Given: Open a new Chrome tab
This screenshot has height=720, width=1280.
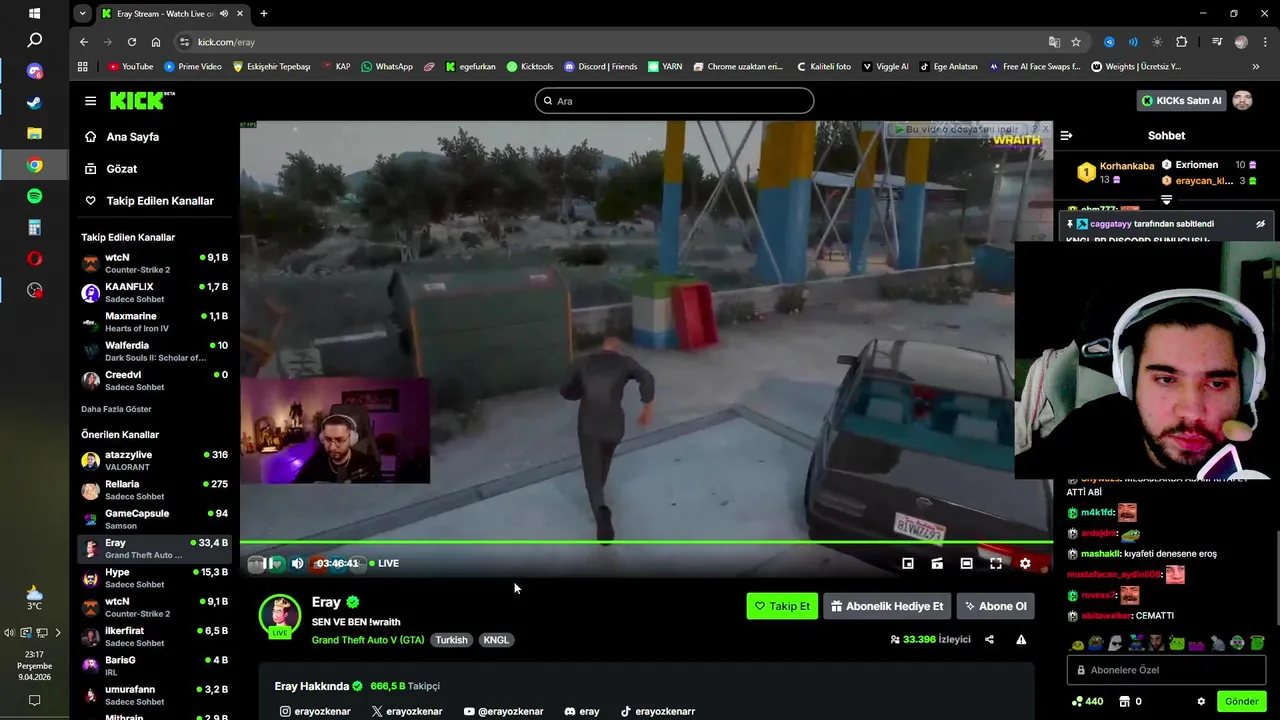Looking at the screenshot, I should click(x=264, y=14).
